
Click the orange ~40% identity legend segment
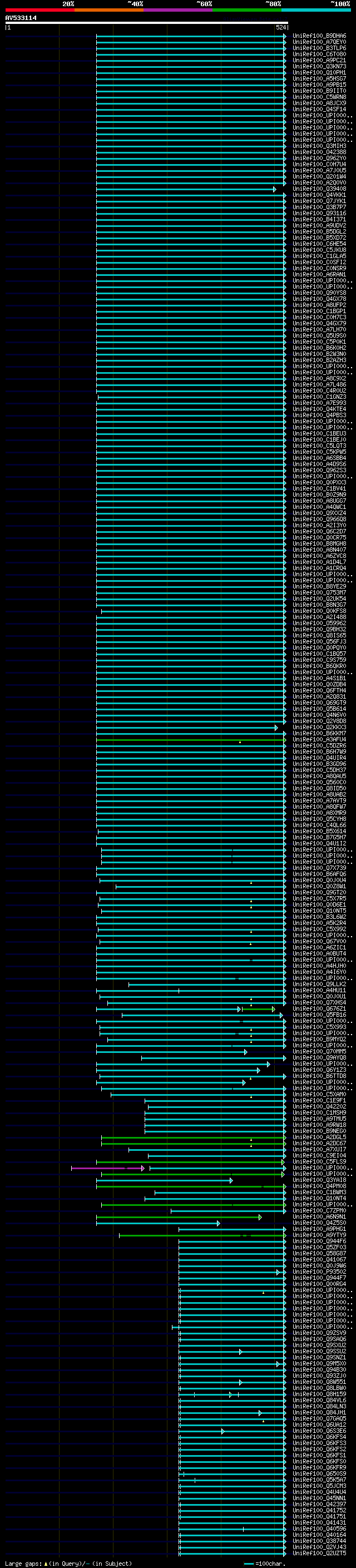[x=109, y=10]
